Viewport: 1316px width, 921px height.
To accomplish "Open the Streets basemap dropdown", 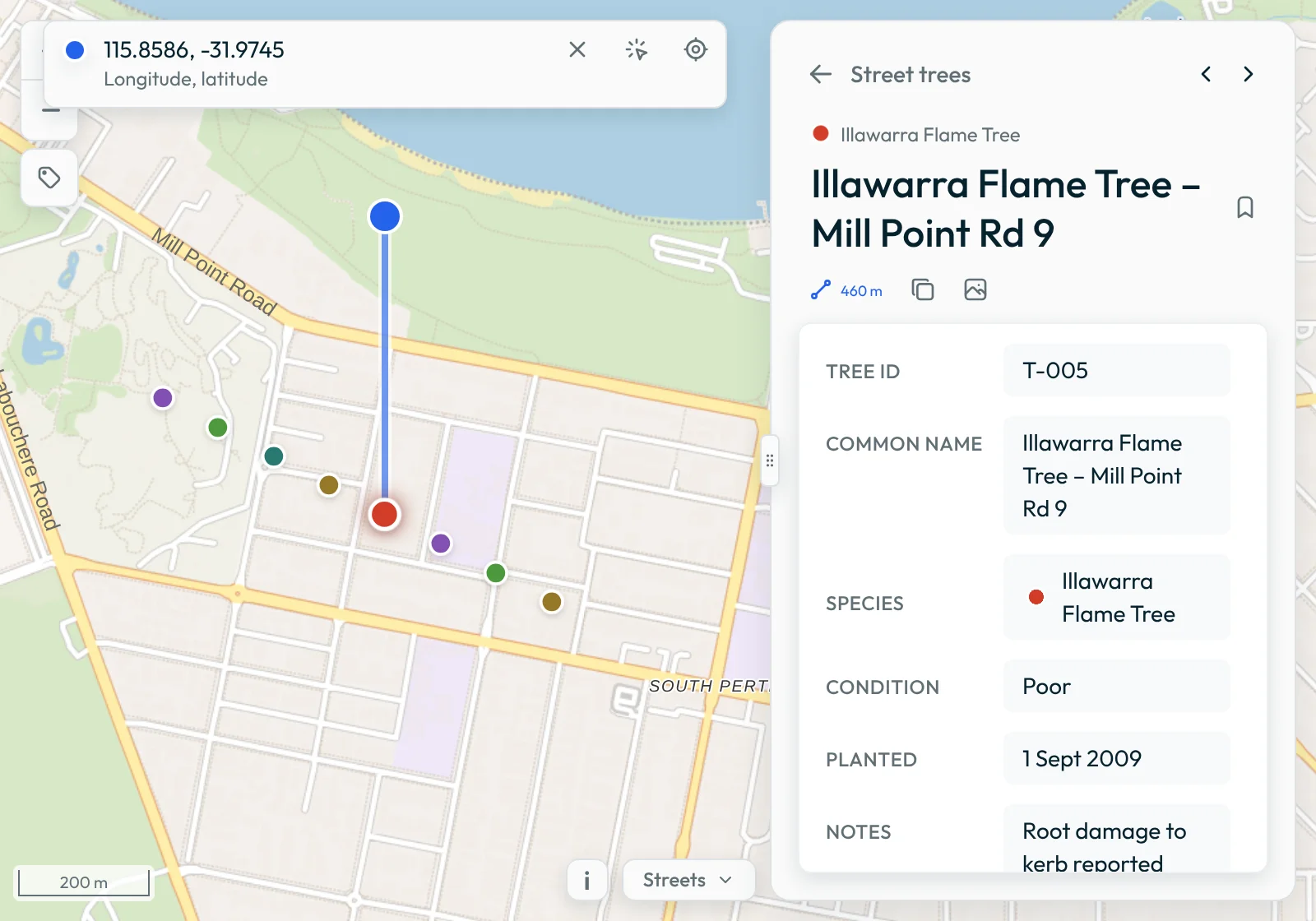I will click(x=688, y=880).
